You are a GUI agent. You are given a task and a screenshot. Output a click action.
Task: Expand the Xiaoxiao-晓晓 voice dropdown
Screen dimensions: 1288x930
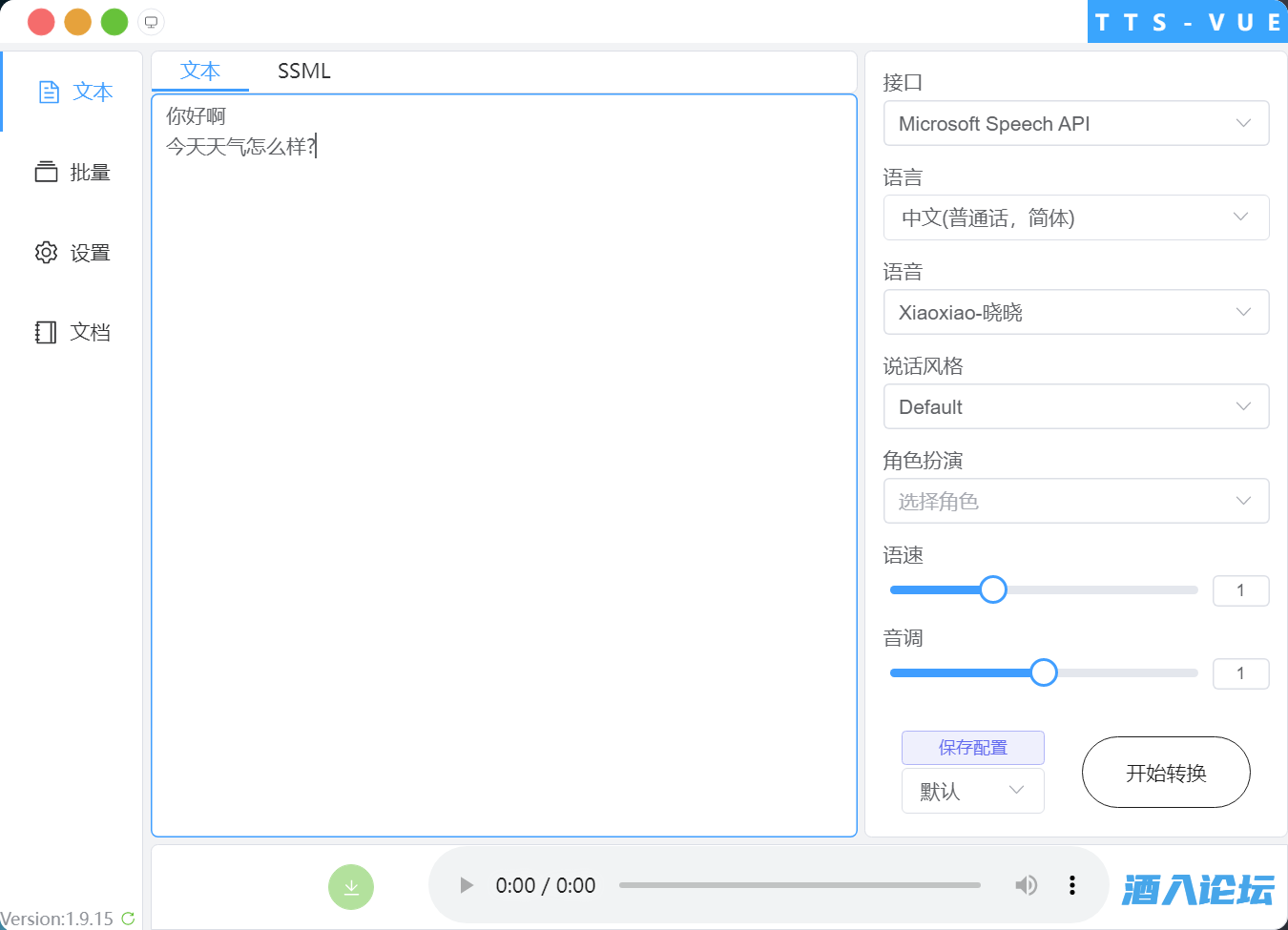(1075, 313)
